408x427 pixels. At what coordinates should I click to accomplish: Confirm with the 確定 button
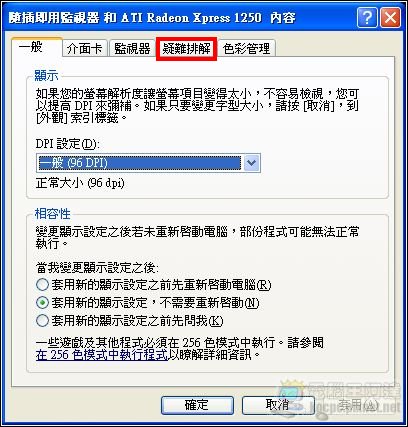[197, 405]
